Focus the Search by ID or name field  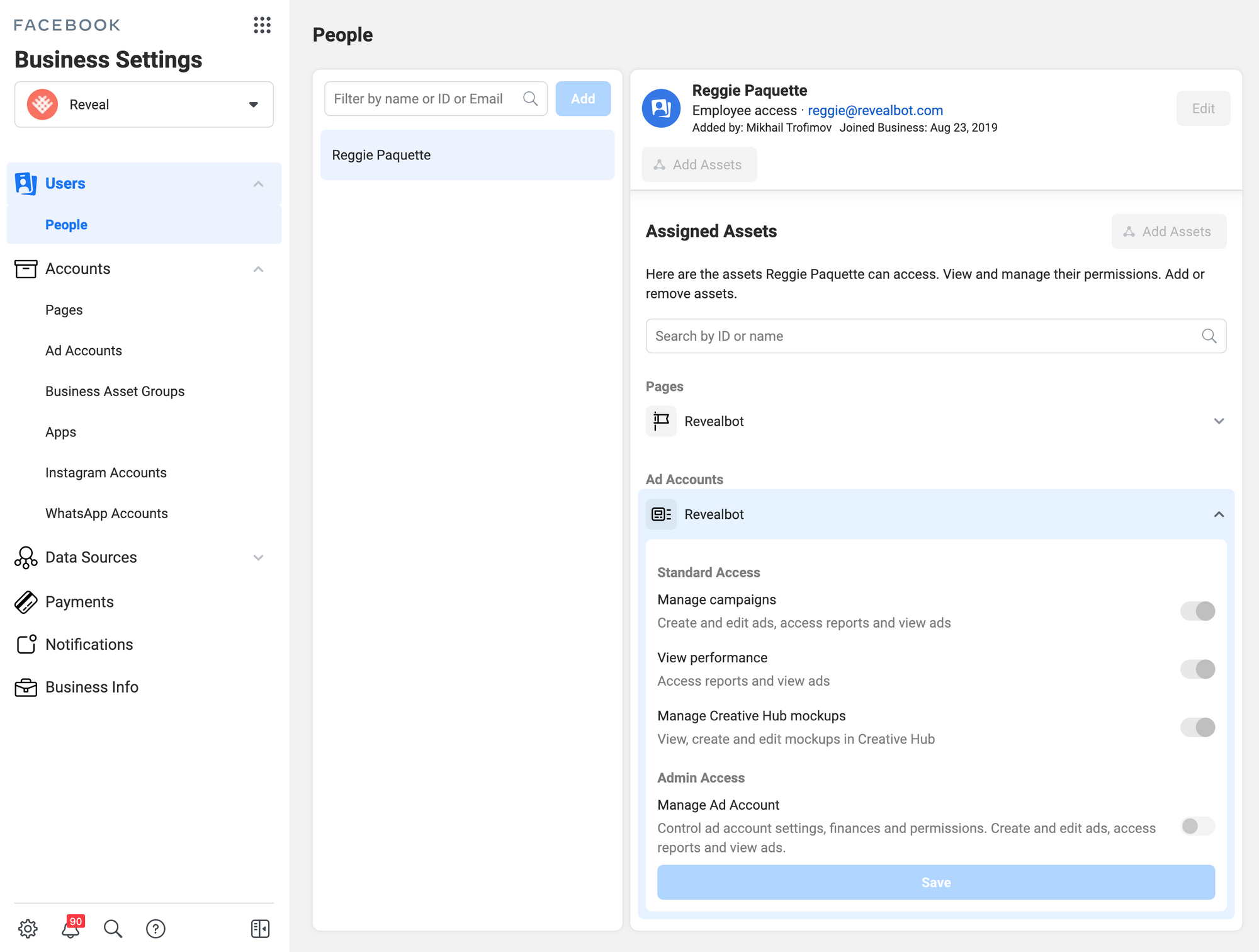coord(935,336)
